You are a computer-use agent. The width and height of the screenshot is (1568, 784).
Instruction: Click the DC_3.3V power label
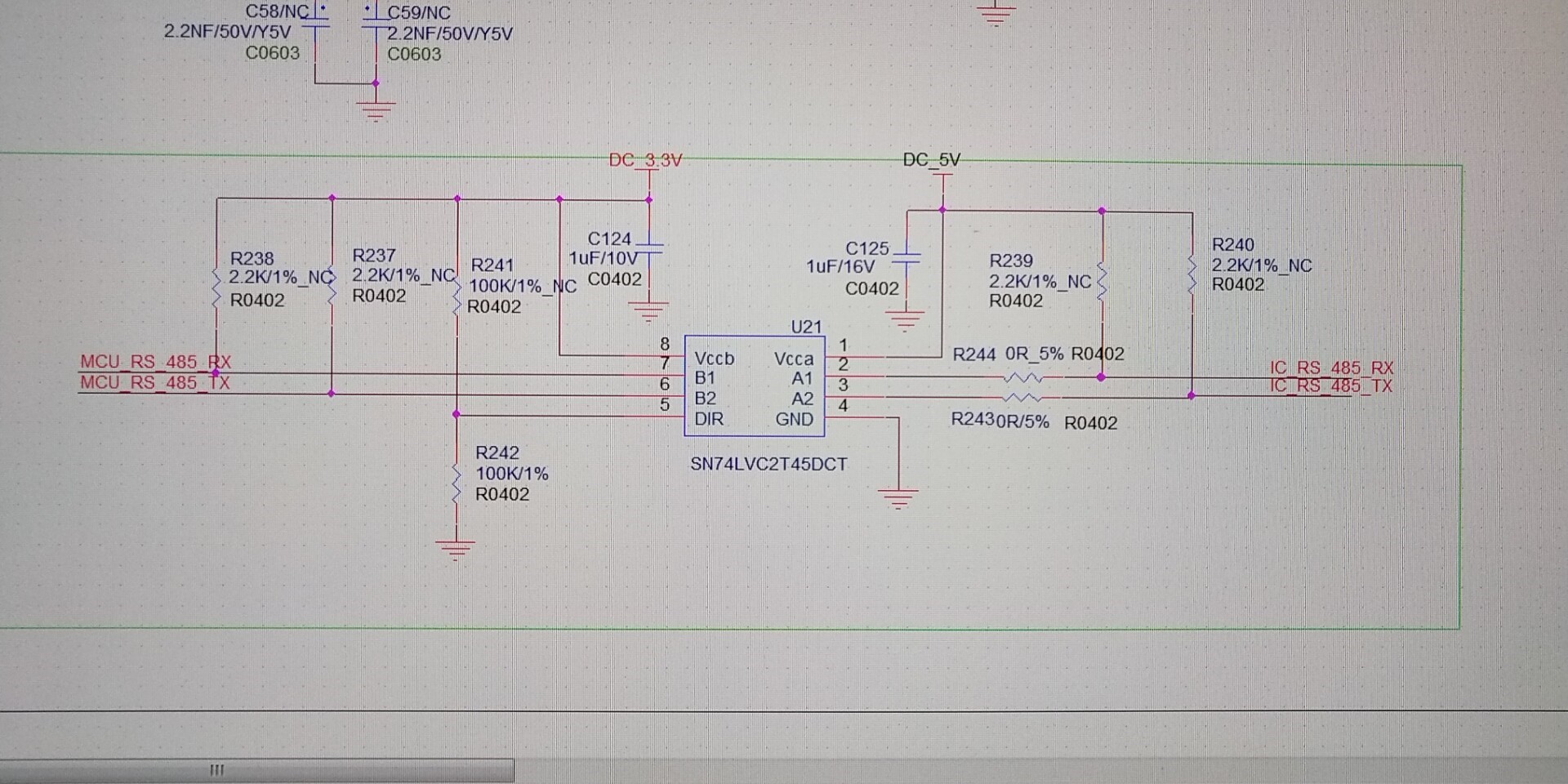pyautogui.click(x=645, y=160)
